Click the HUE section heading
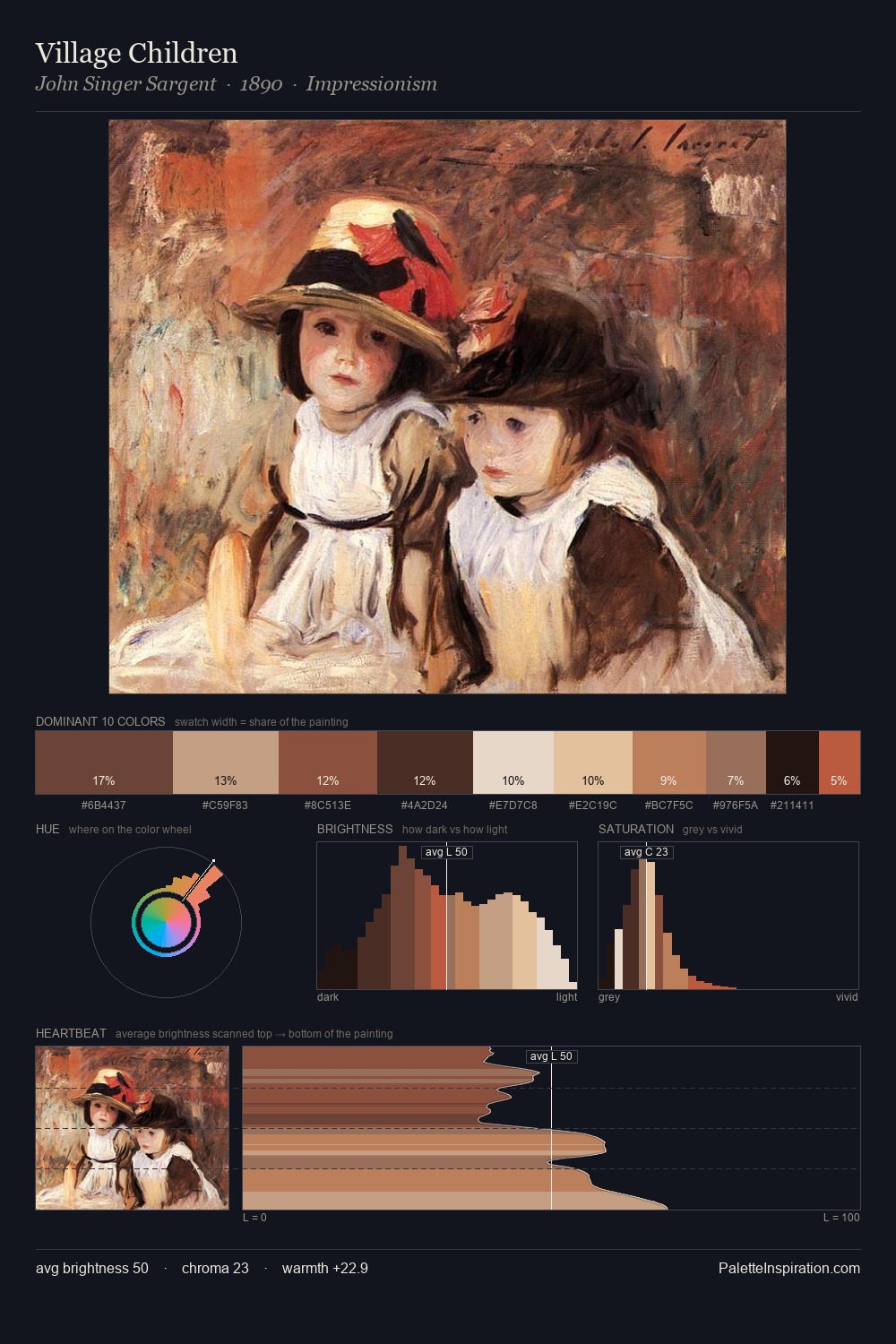896x1344 pixels. tap(47, 829)
